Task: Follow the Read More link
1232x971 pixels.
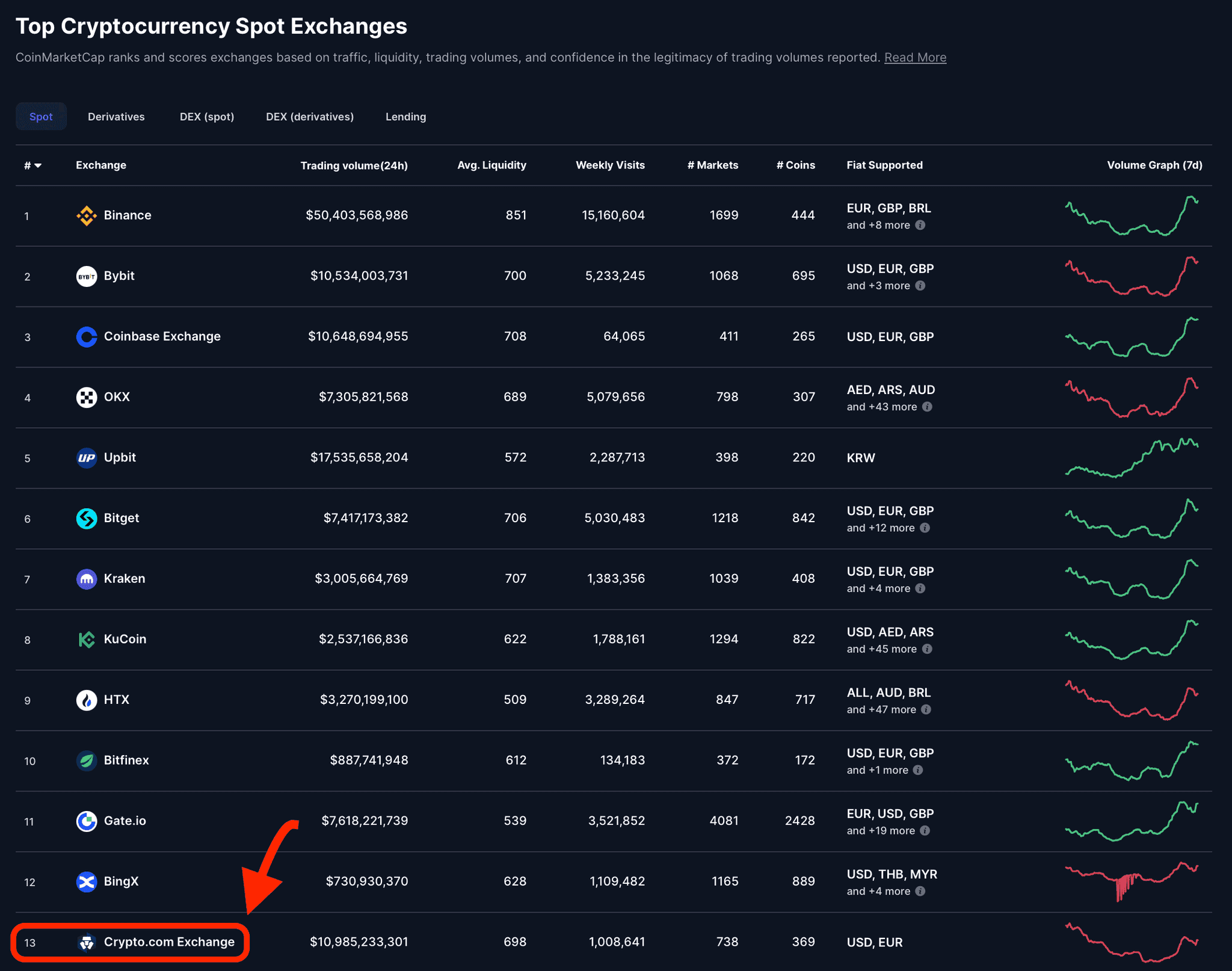Action: (915, 58)
